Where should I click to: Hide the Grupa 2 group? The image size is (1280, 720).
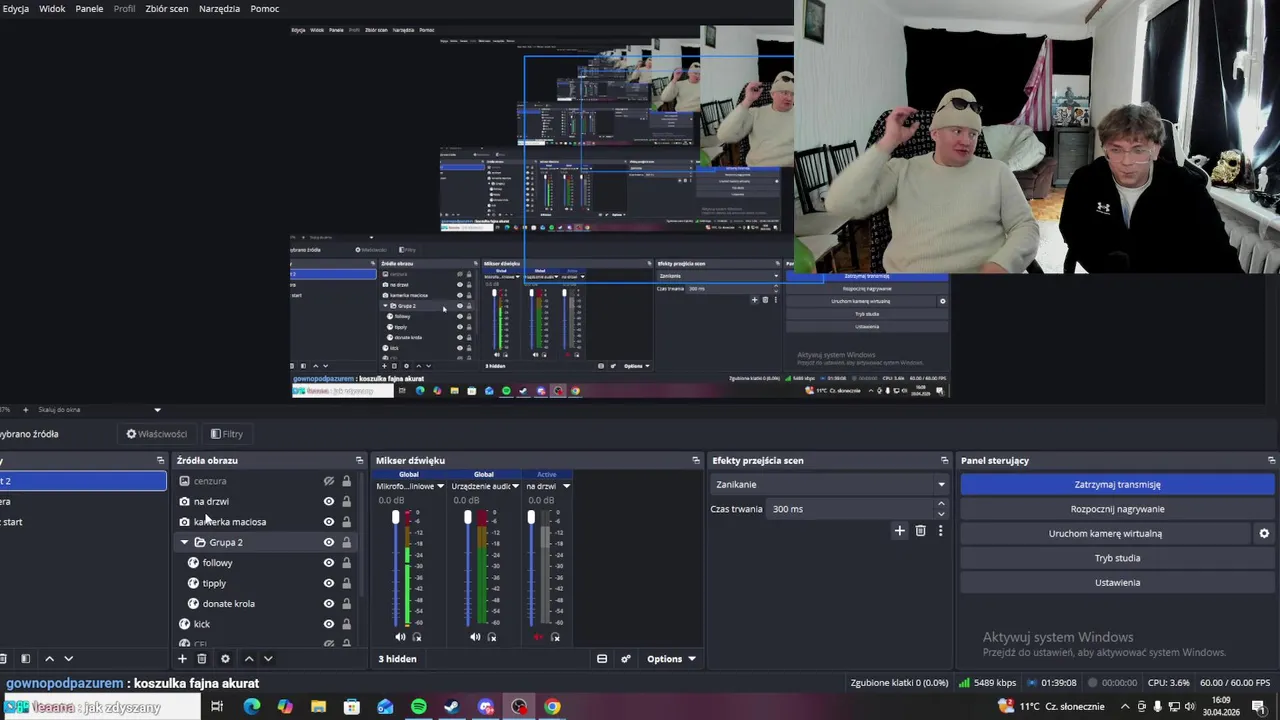click(x=328, y=542)
